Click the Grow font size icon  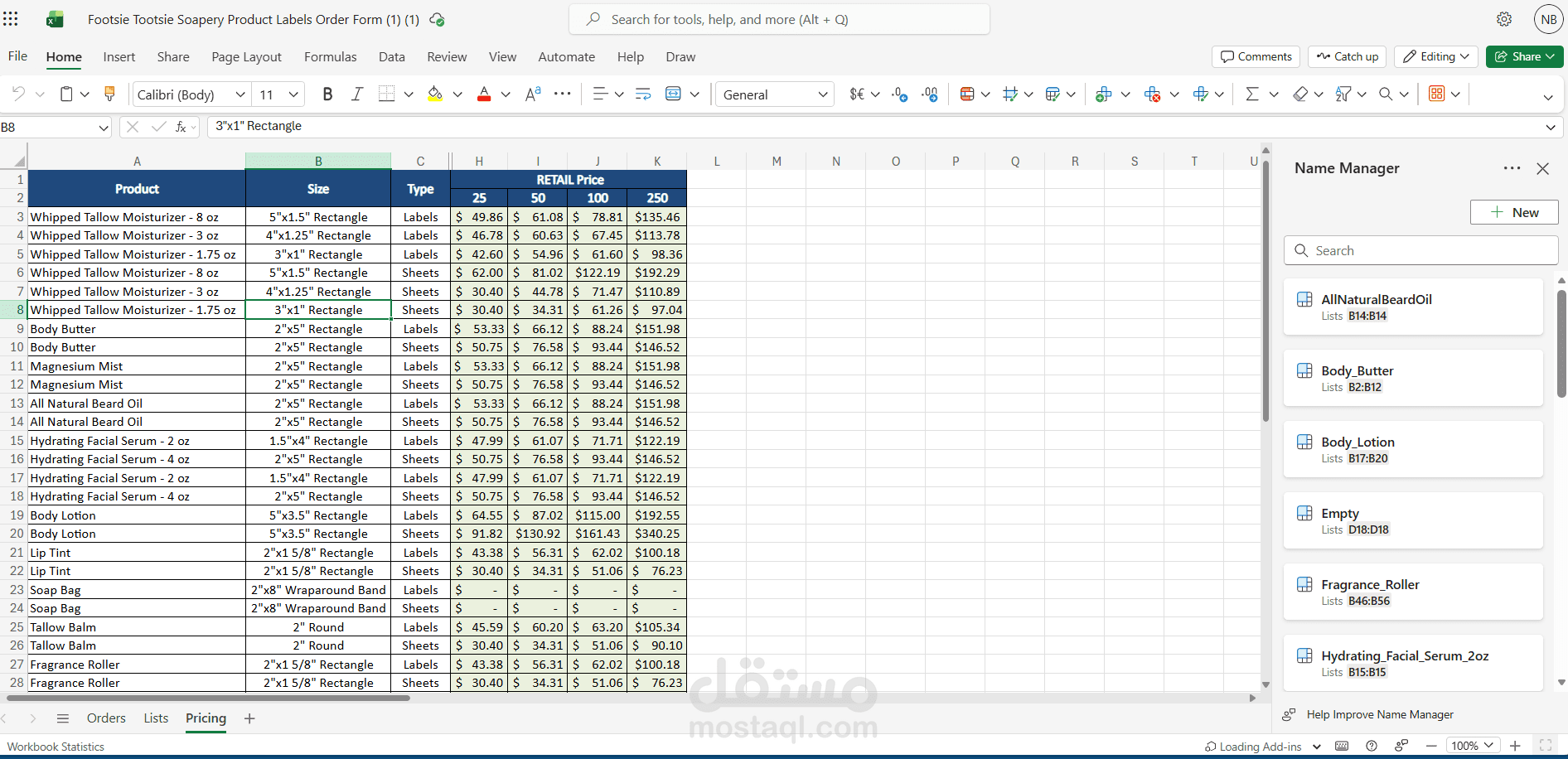pyautogui.click(x=533, y=94)
